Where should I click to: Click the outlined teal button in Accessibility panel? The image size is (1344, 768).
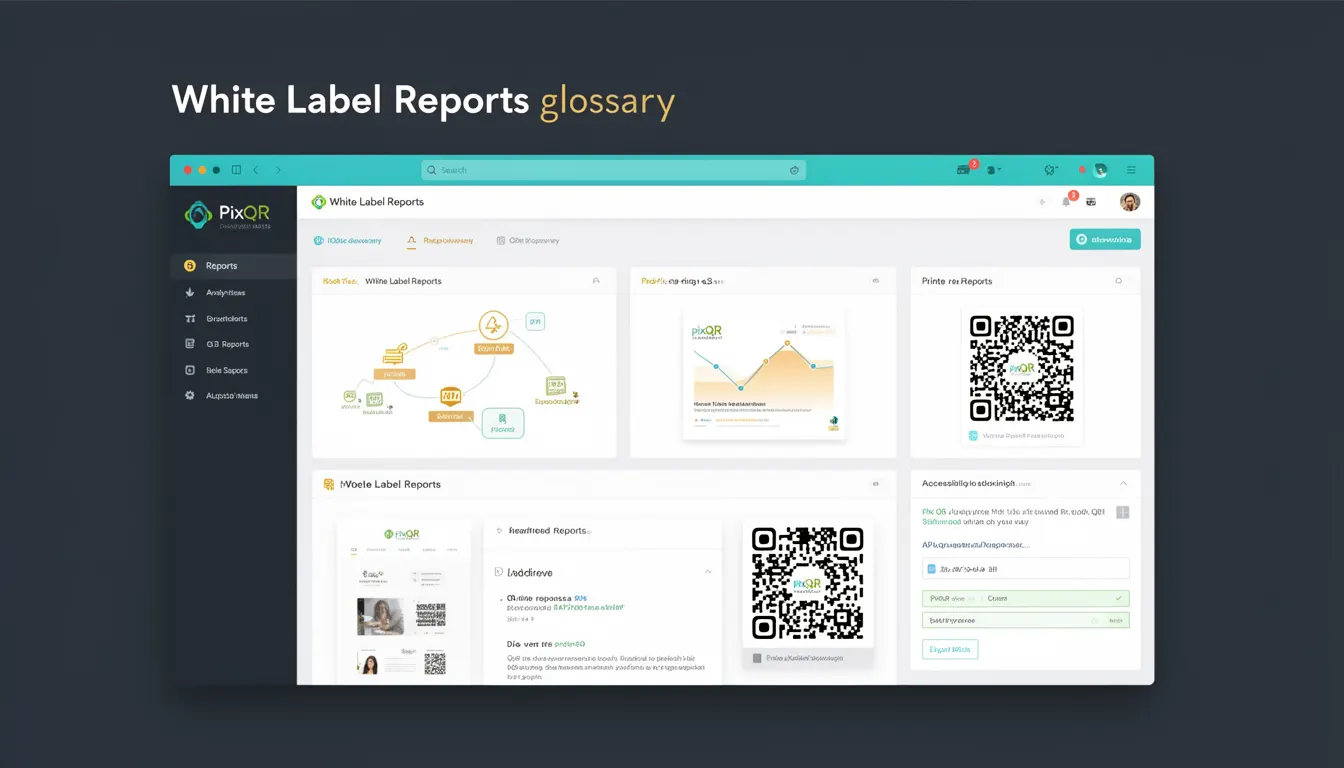coord(950,649)
